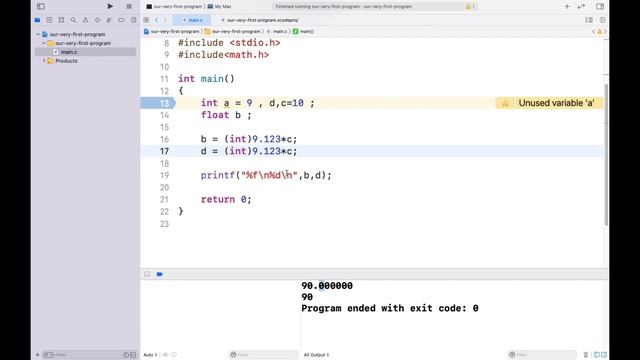Open the Breakpoint navigator
Viewport: 640px width, 360px height.
click(121, 20)
